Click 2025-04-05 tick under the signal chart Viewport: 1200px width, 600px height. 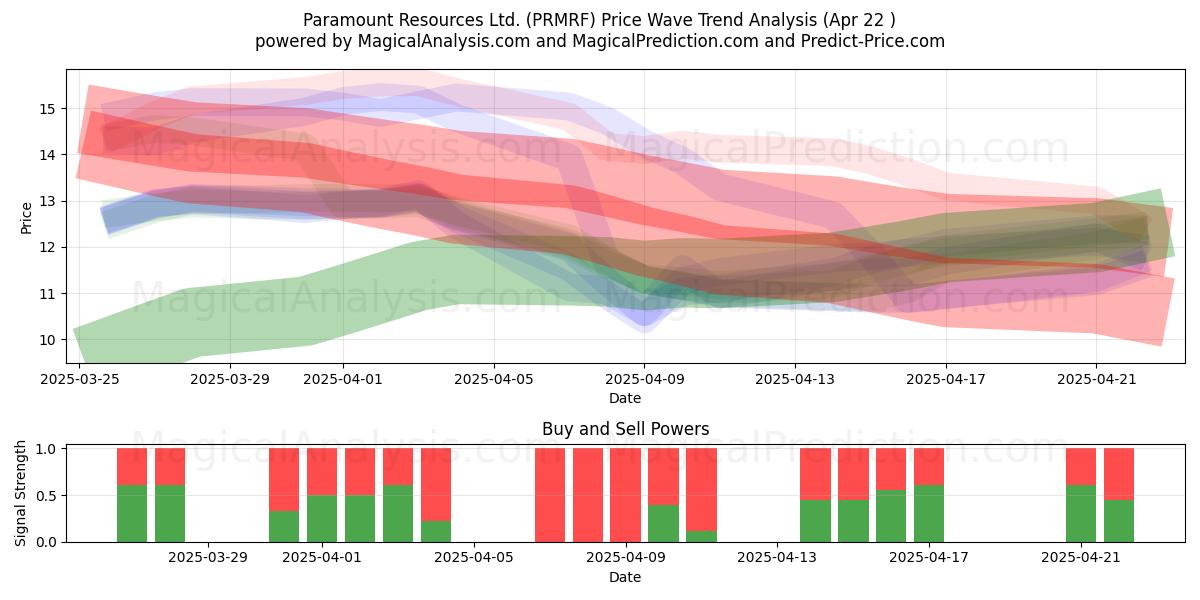[x=474, y=558]
